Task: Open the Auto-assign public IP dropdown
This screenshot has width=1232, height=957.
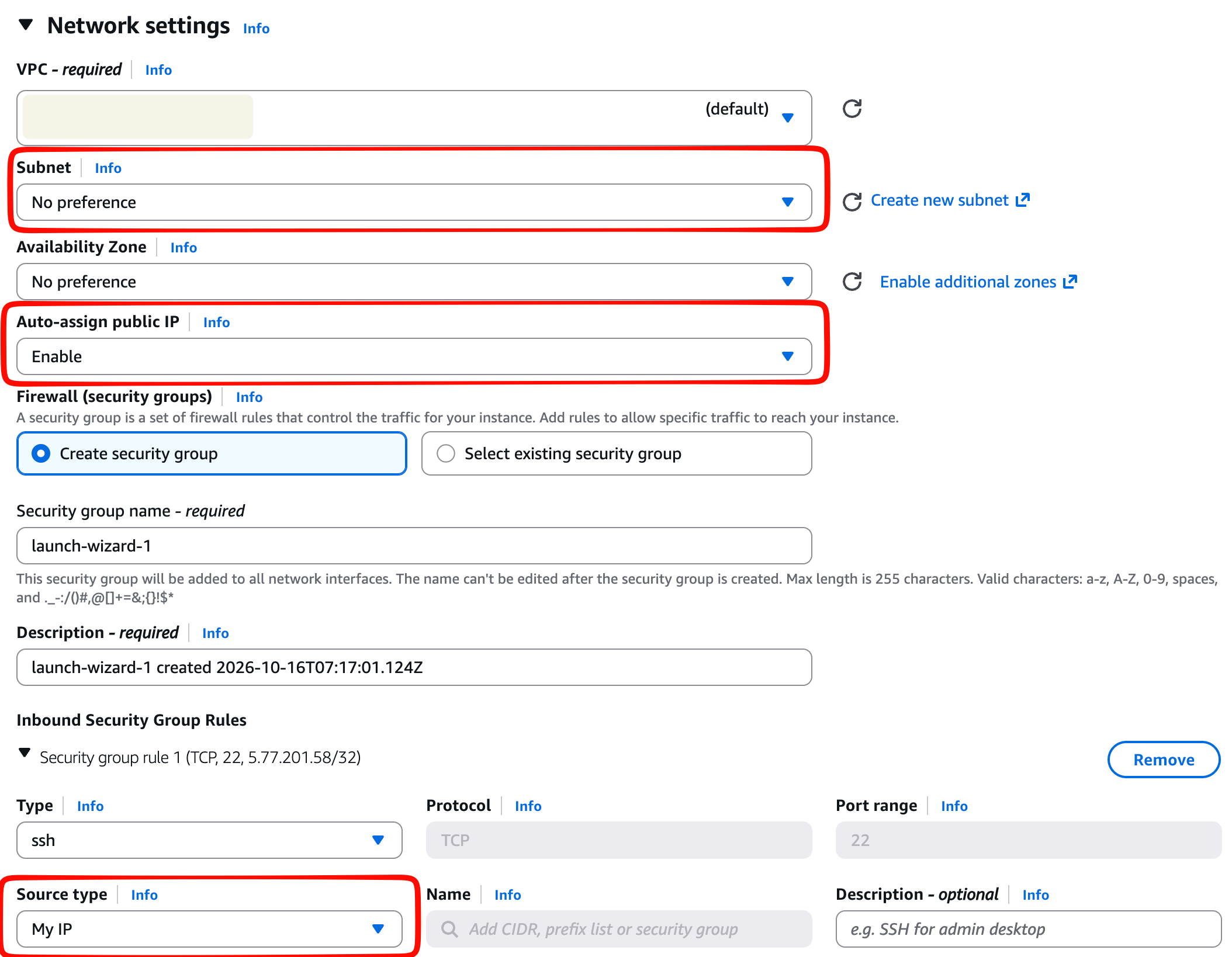Action: (x=414, y=356)
